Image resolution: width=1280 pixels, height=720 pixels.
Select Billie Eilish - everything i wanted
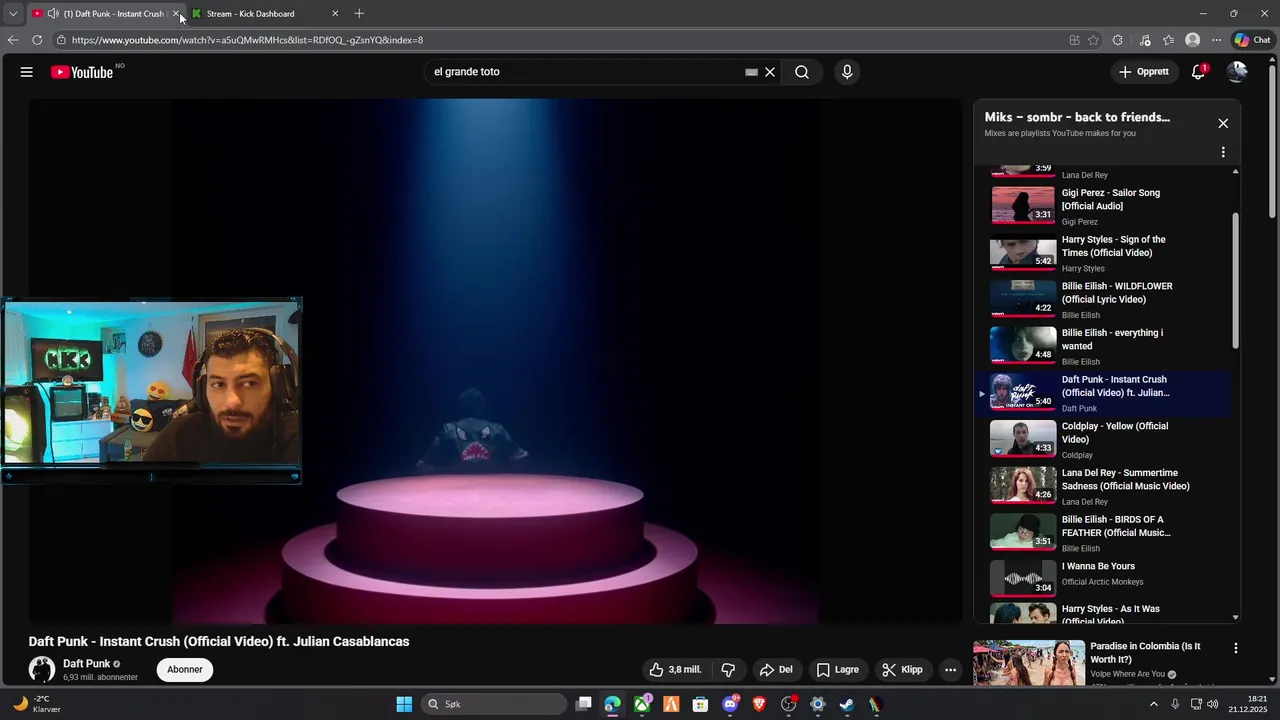tap(1105, 346)
